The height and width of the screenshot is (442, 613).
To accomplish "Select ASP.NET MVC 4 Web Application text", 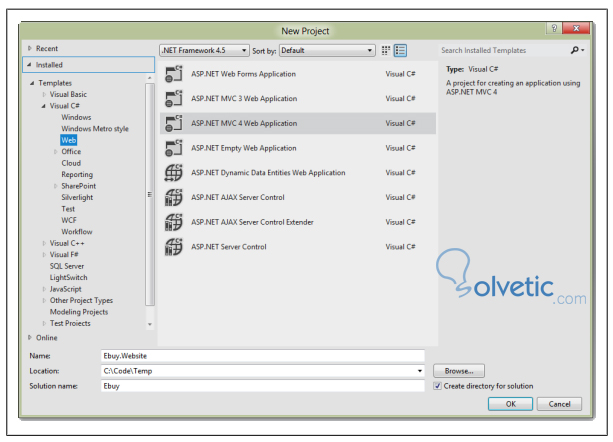I will pos(244,123).
